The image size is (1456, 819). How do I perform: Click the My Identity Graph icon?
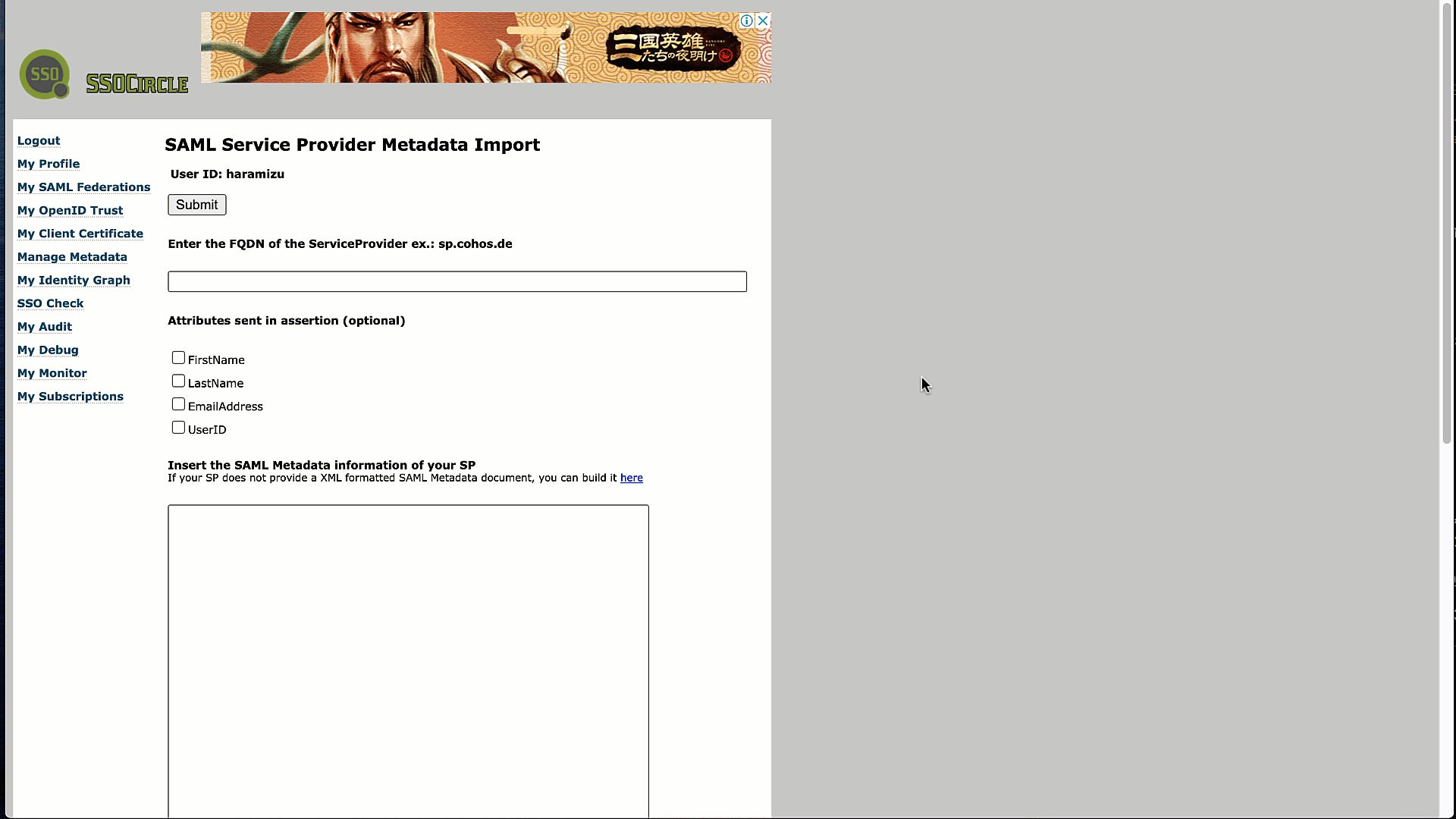pyautogui.click(x=73, y=280)
